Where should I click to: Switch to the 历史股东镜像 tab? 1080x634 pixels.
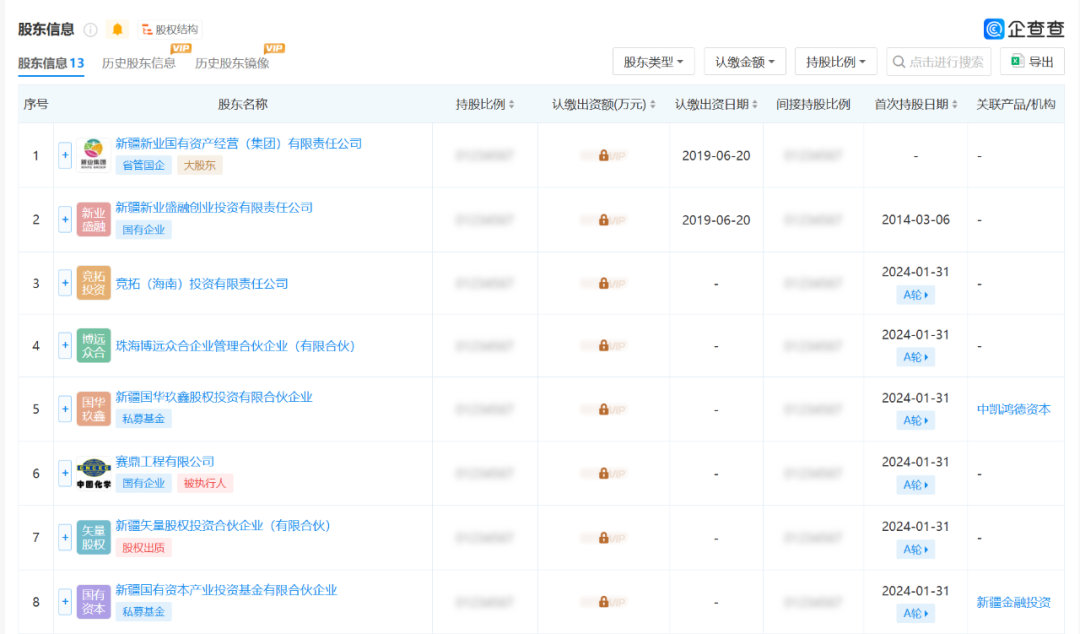pos(232,63)
